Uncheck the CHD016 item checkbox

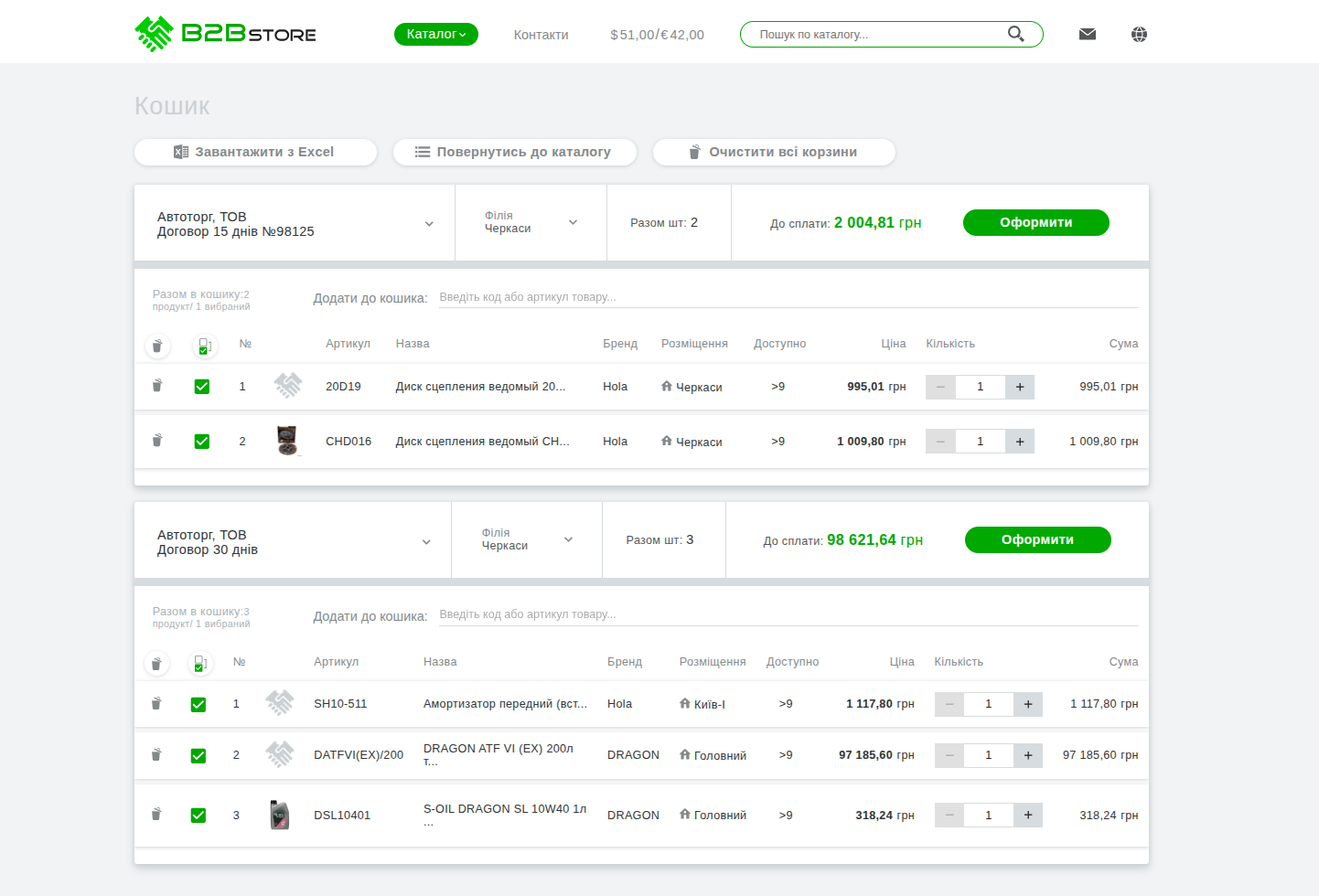(x=202, y=442)
